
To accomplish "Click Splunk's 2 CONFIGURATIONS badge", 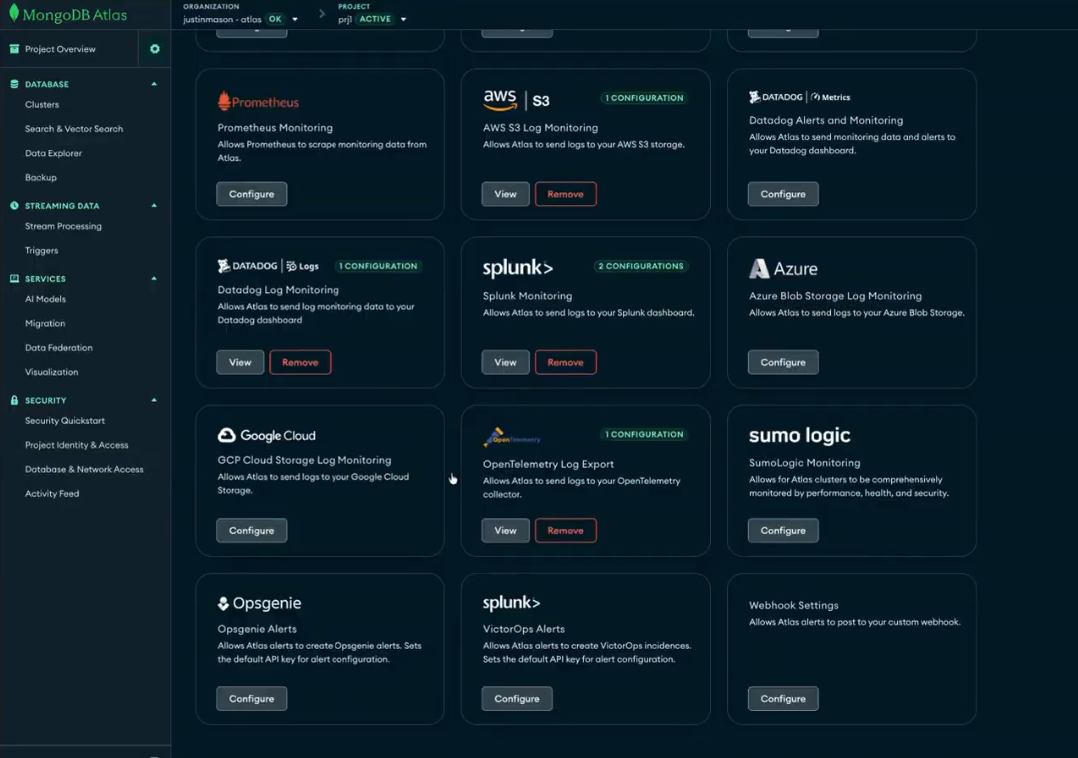I will [x=641, y=266].
